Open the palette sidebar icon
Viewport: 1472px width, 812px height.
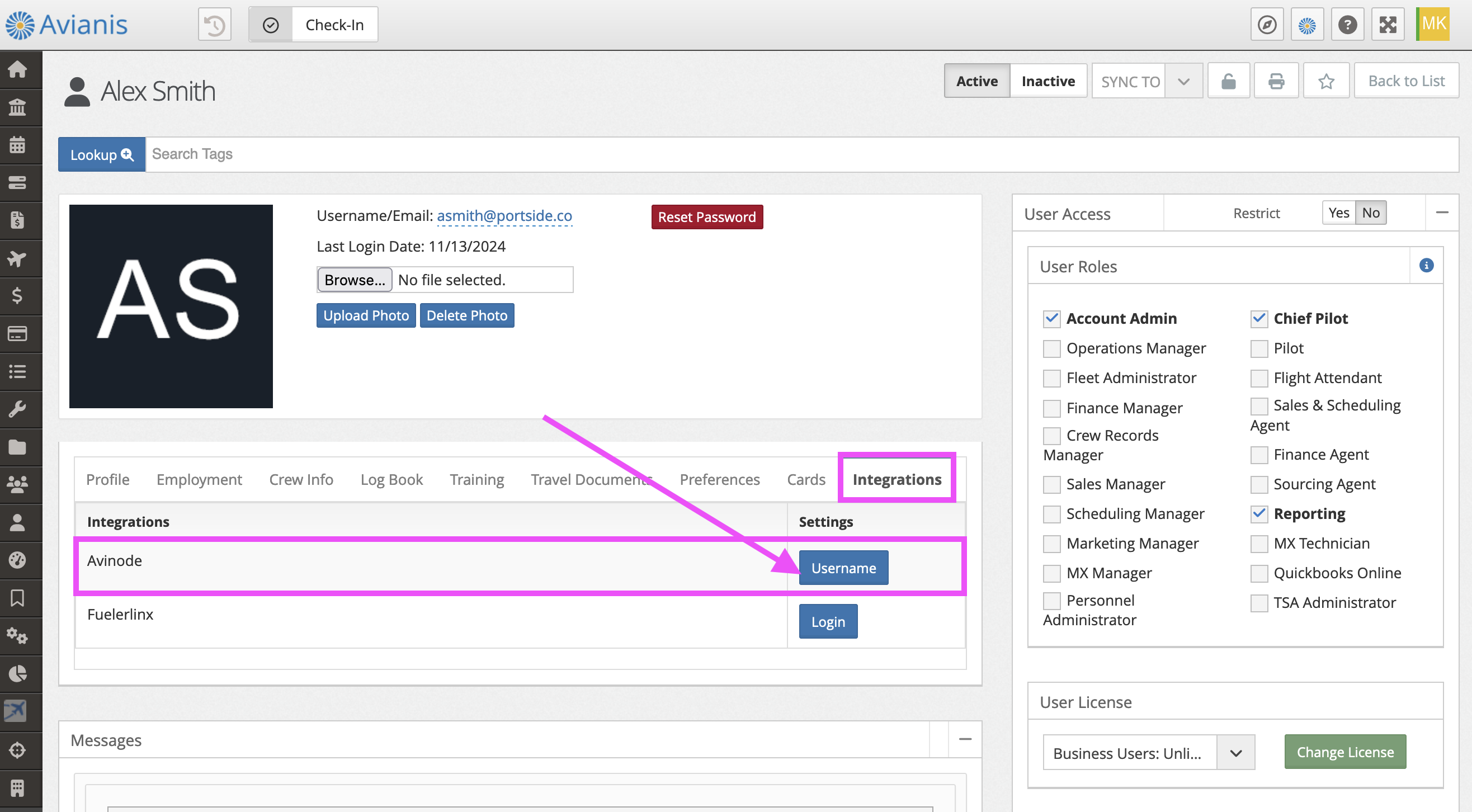point(17,560)
